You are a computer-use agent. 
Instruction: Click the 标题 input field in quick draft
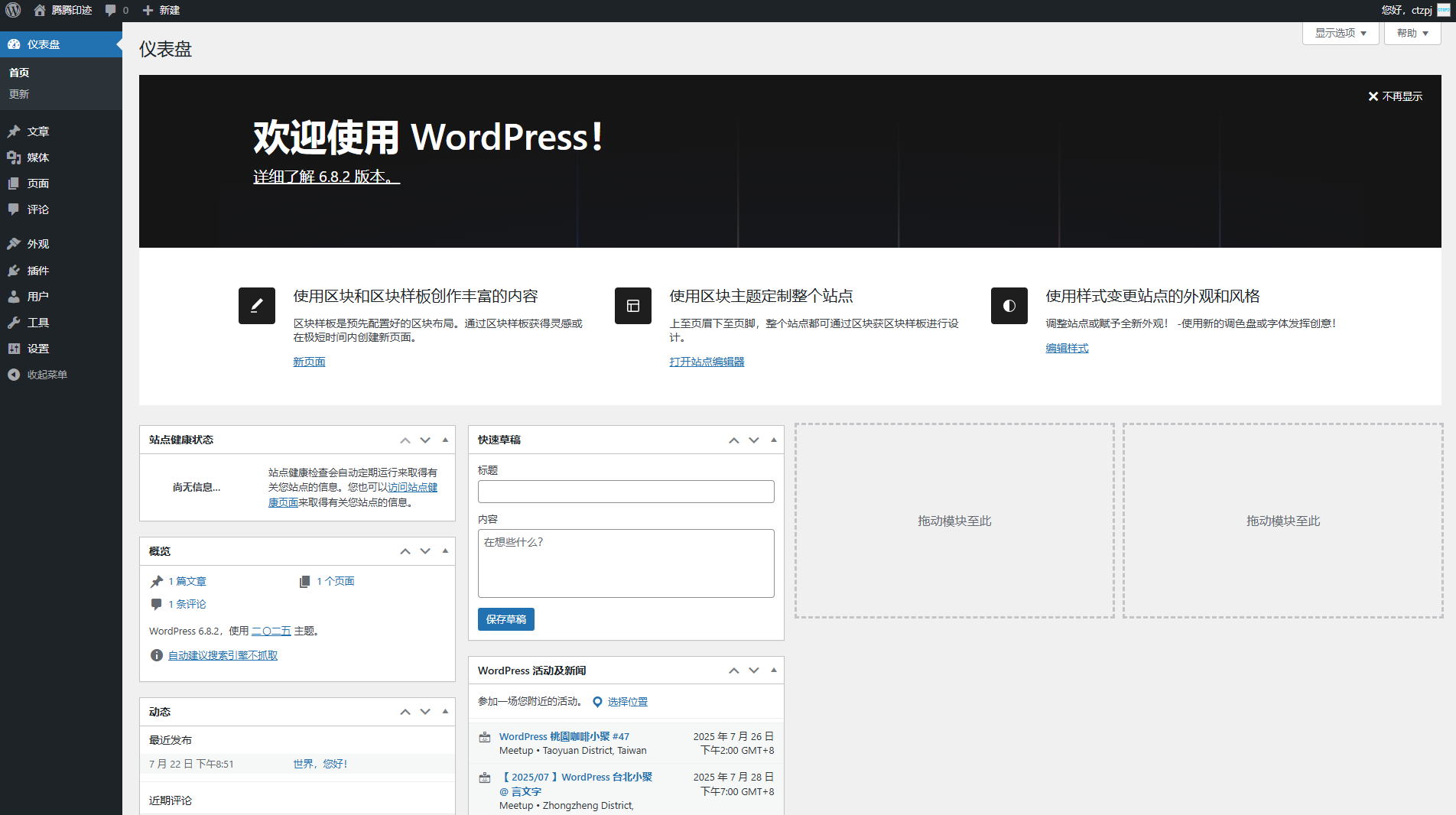click(626, 492)
